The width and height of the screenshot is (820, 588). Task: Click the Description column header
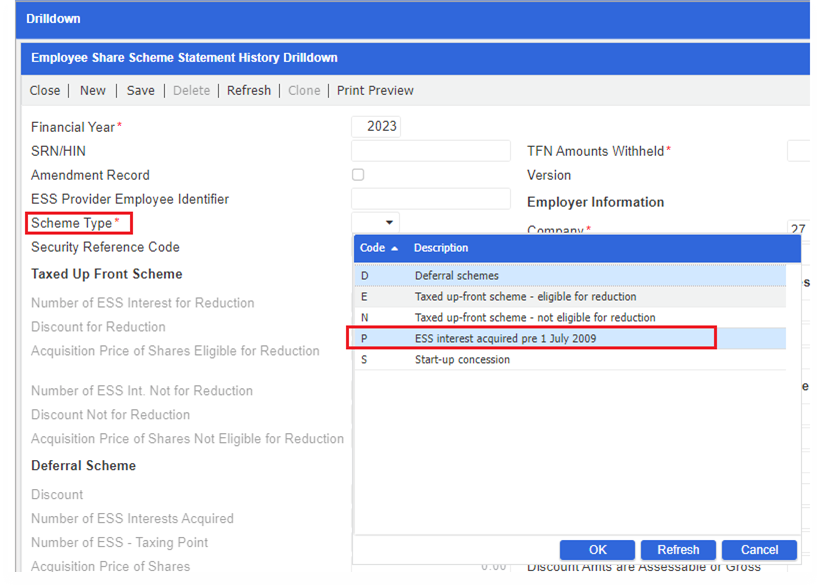(441, 248)
